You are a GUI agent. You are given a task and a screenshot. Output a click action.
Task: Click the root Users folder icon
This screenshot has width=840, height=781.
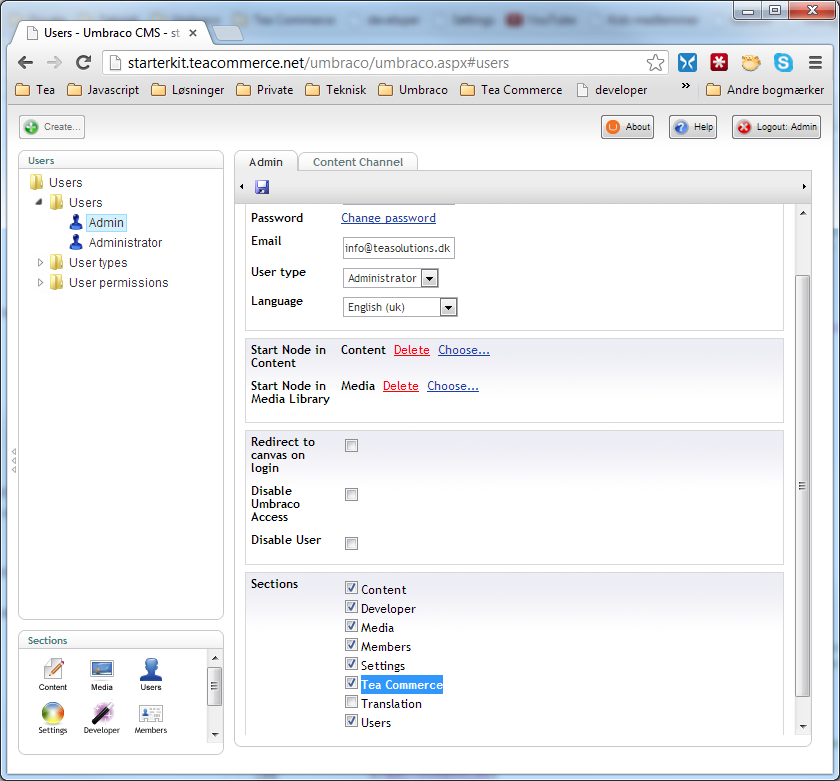point(36,182)
